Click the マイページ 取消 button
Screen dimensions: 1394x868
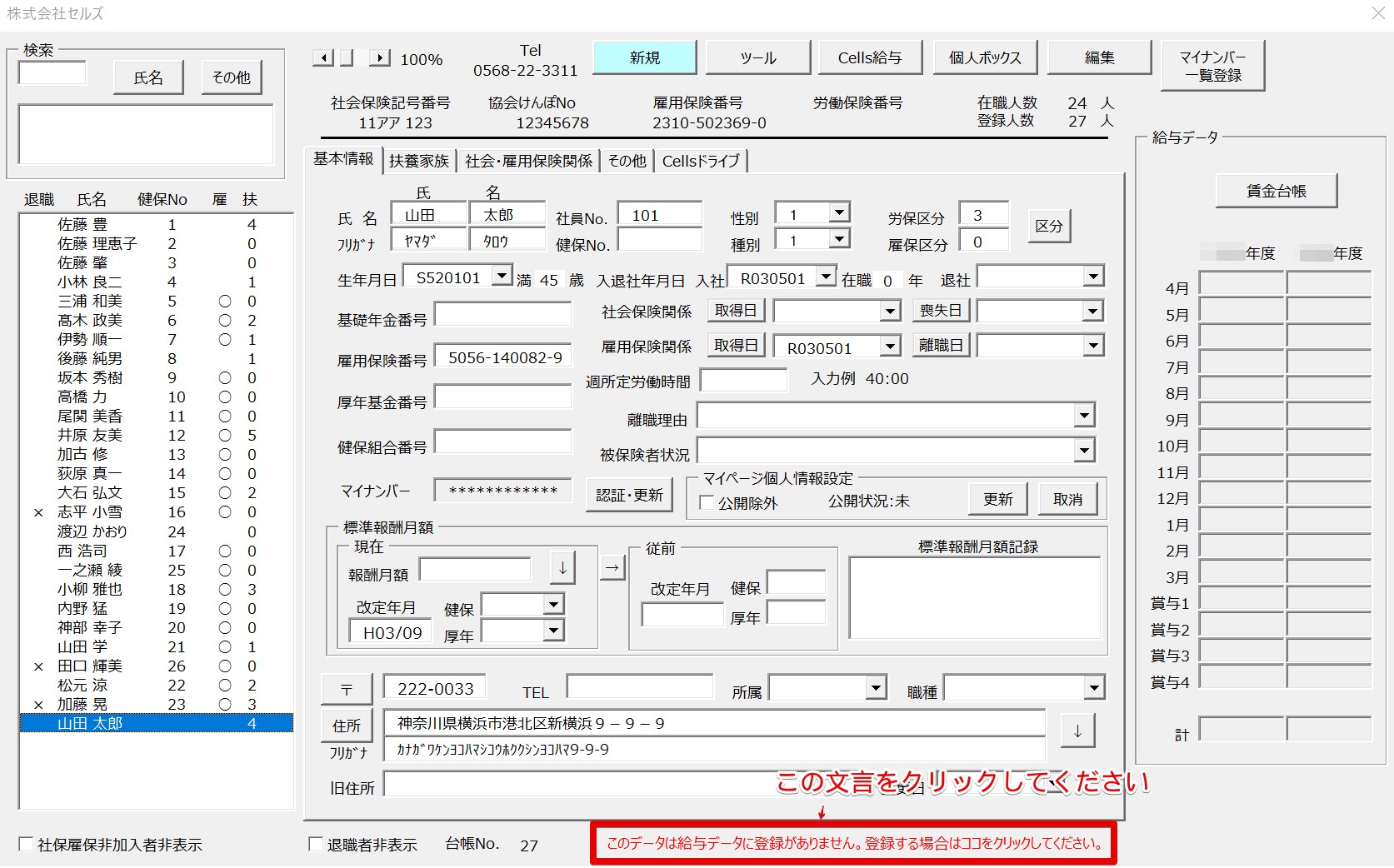[x=1068, y=499]
